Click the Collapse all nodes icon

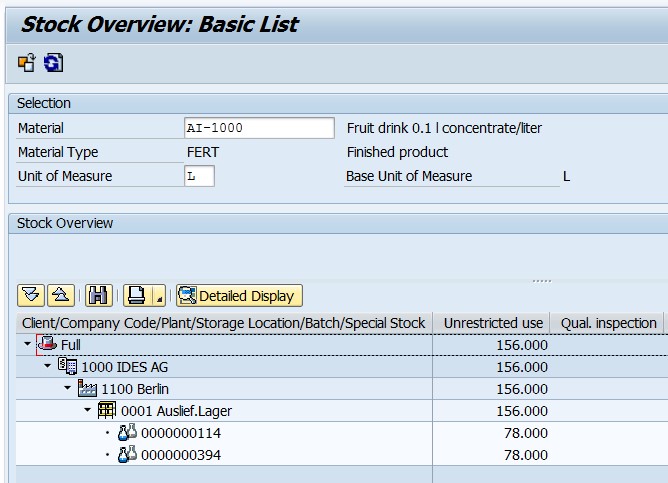61,295
